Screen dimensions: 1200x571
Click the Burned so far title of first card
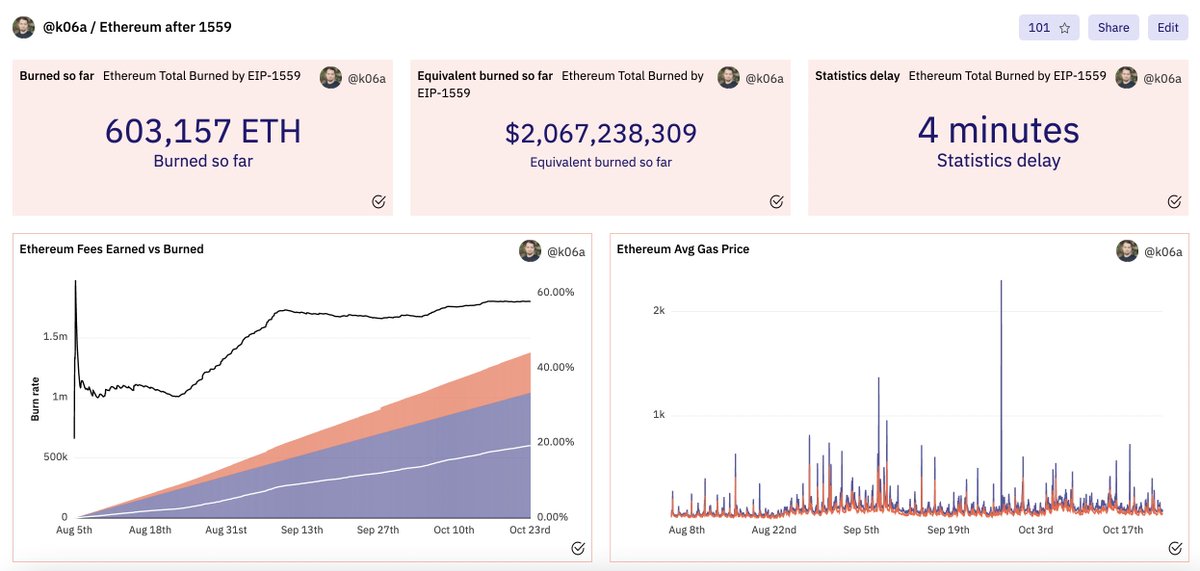click(59, 75)
